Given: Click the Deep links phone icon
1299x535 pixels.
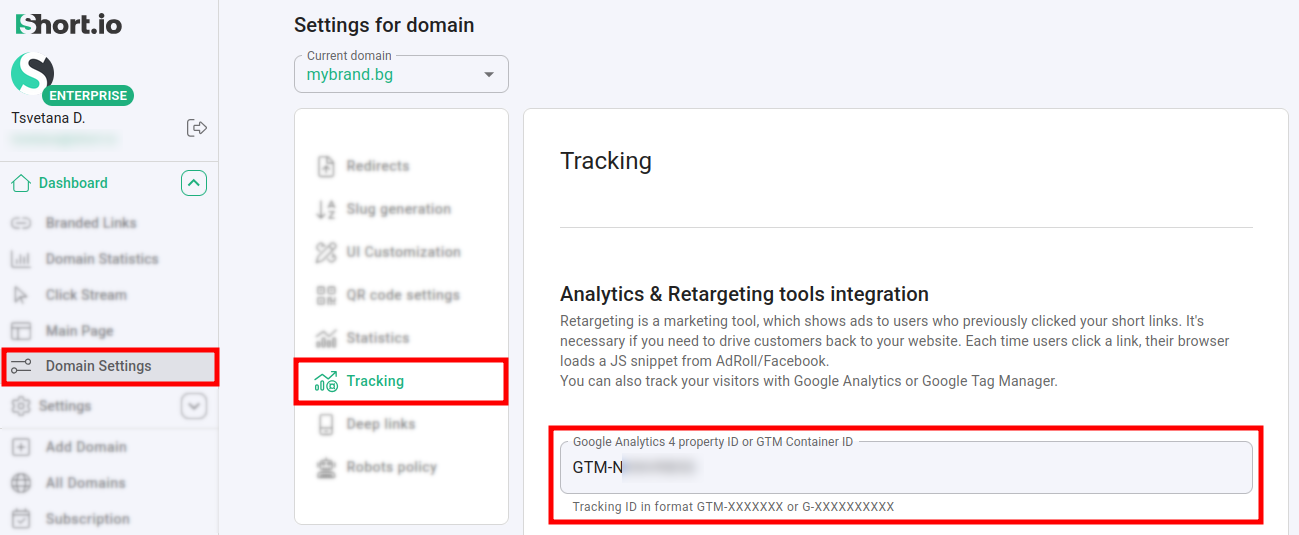Looking at the screenshot, I should point(326,424).
